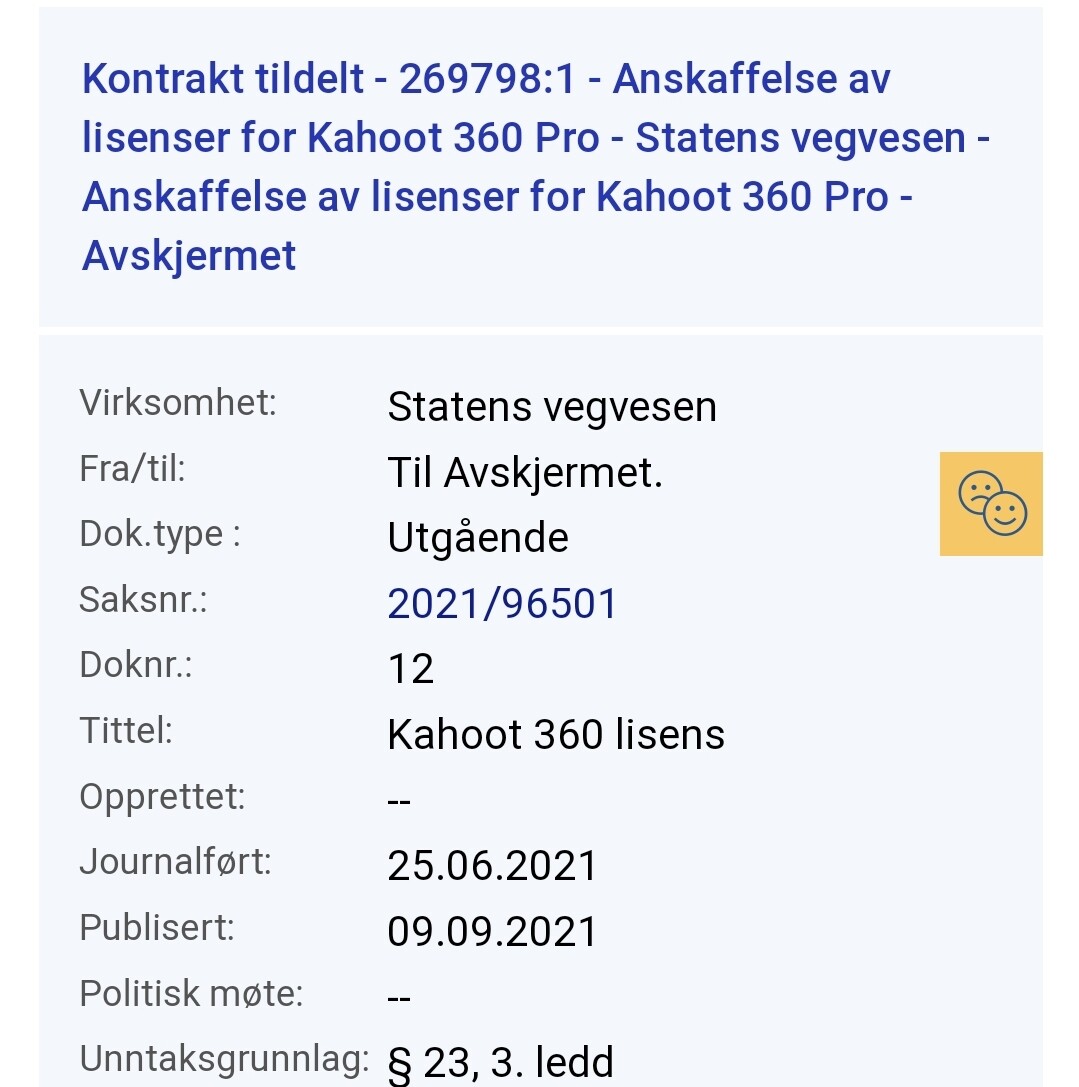Click the Unntaksgrunnlag field label
Viewport: 1079px width, 1087px height.
coord(224,1059)
